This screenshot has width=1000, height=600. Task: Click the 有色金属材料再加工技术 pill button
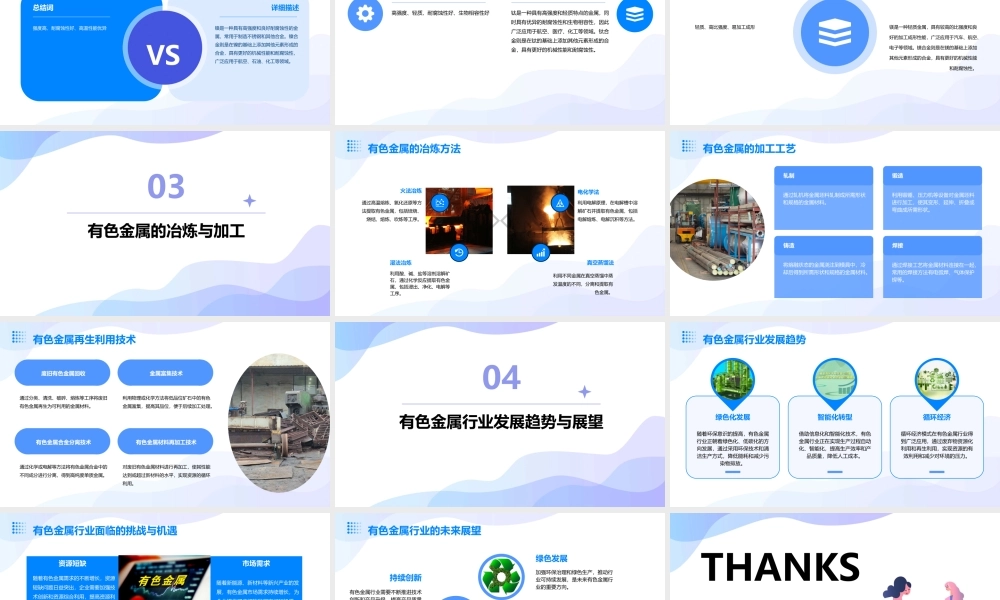[166, 441]
